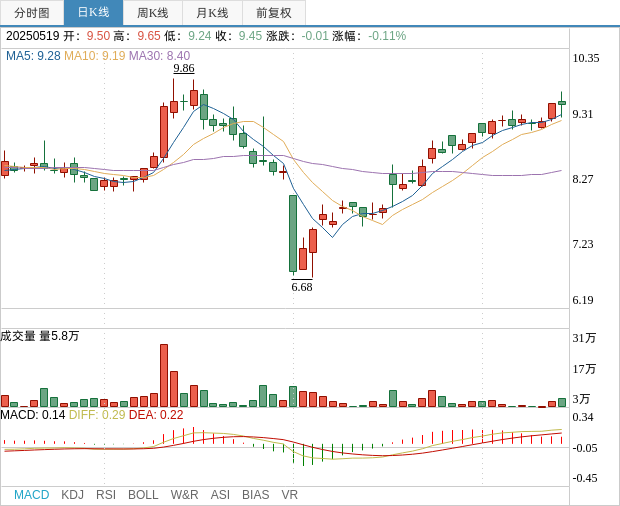Click the 9.86 high price label
This screenshot has width=620, height=506.
pyautogui.click(x=184, y=68)
